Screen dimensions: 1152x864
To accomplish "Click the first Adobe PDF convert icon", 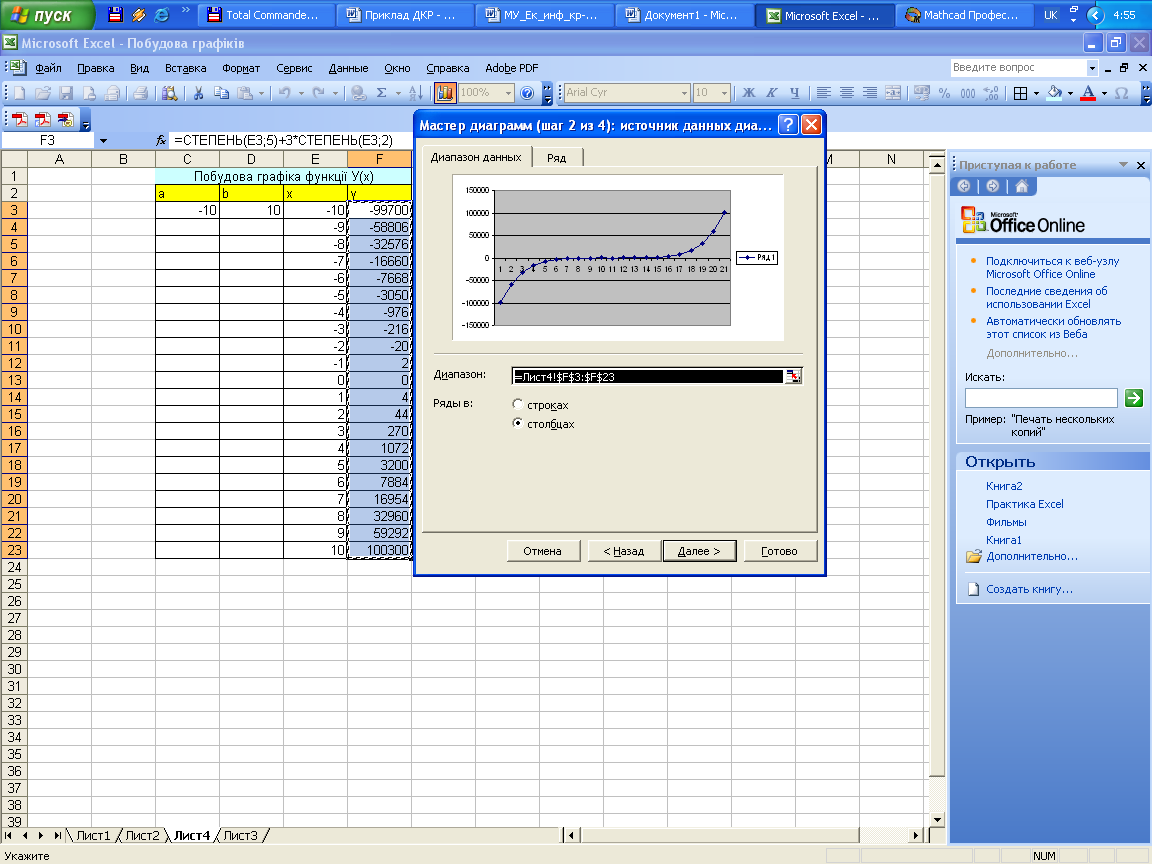I will point(19,119).
